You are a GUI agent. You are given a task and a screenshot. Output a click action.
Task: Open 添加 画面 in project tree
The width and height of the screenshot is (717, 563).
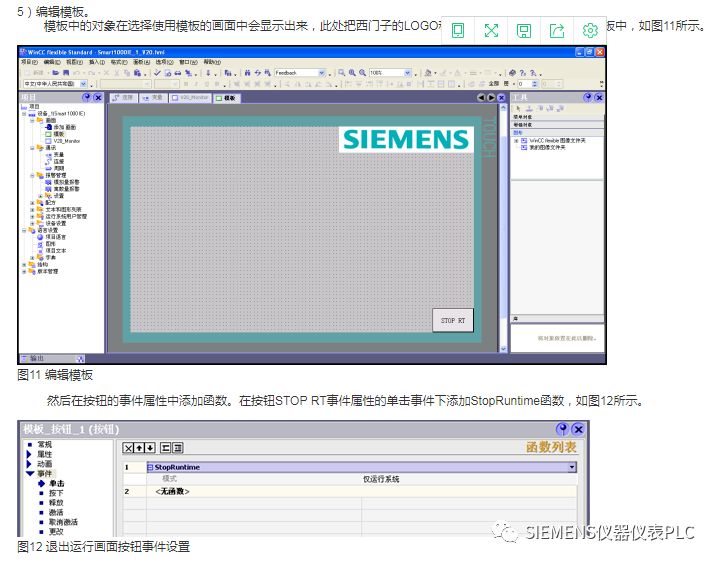tap(64, 127)
